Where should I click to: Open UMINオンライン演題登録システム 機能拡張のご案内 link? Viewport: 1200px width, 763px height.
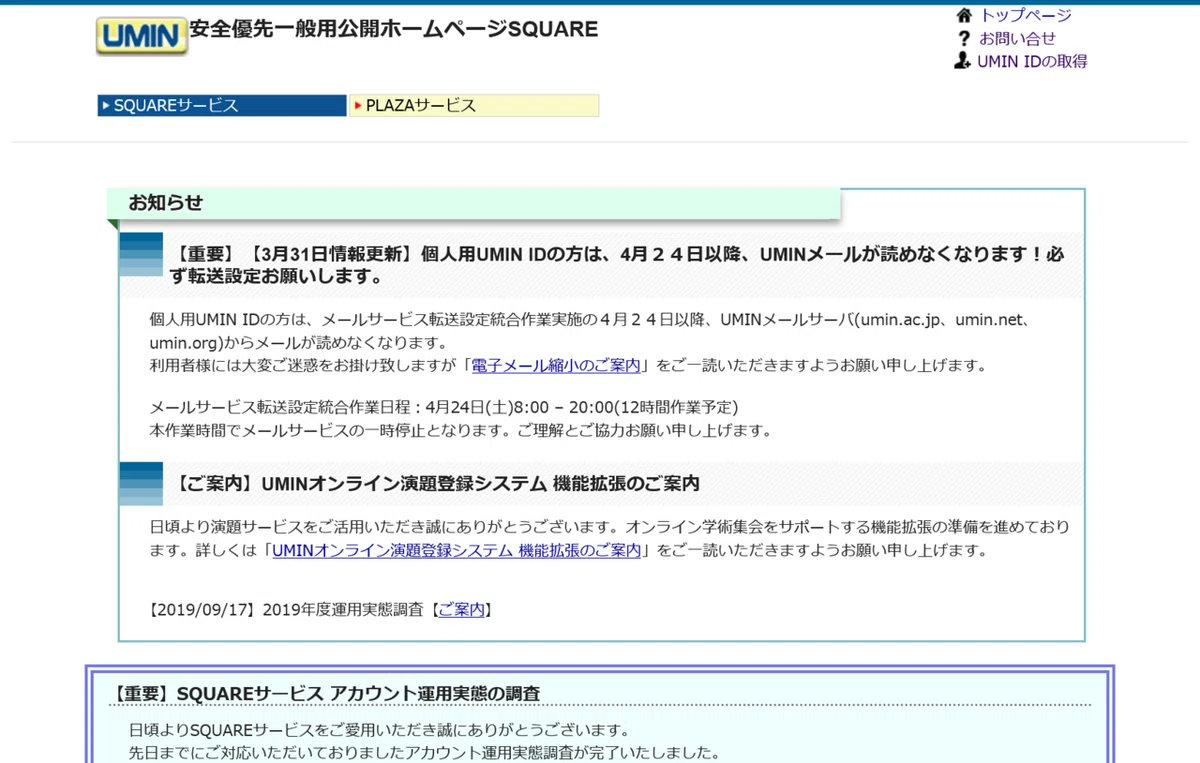pos(456,550)
